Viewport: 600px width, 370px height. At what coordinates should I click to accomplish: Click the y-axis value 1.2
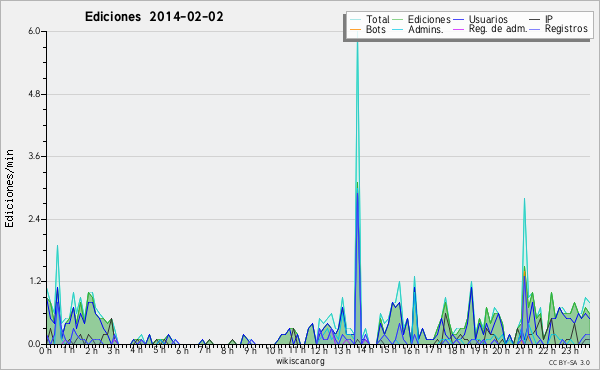click(34, 282)
